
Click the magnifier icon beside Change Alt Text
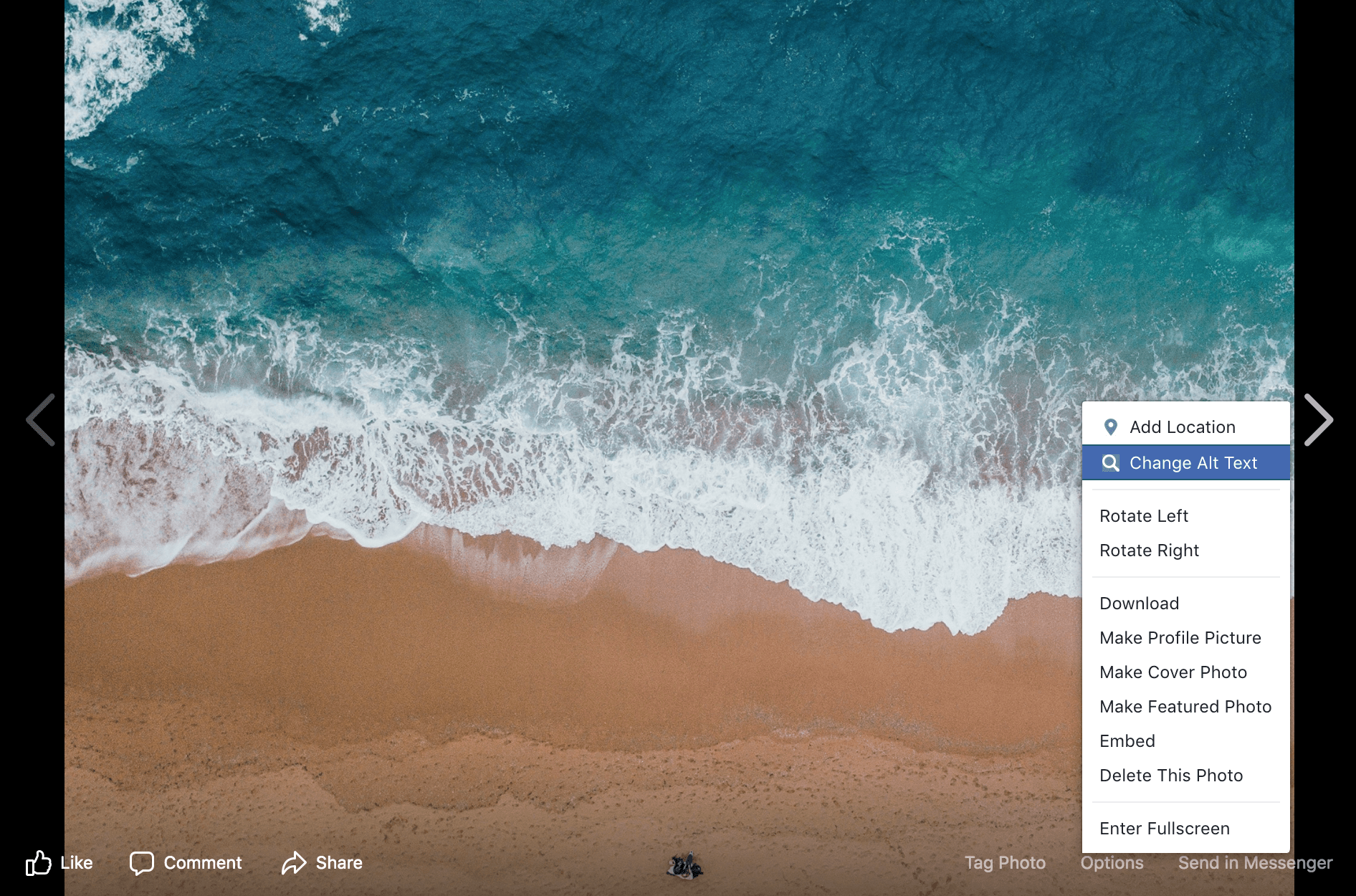pyautogui.click(x=1111, y=463)
